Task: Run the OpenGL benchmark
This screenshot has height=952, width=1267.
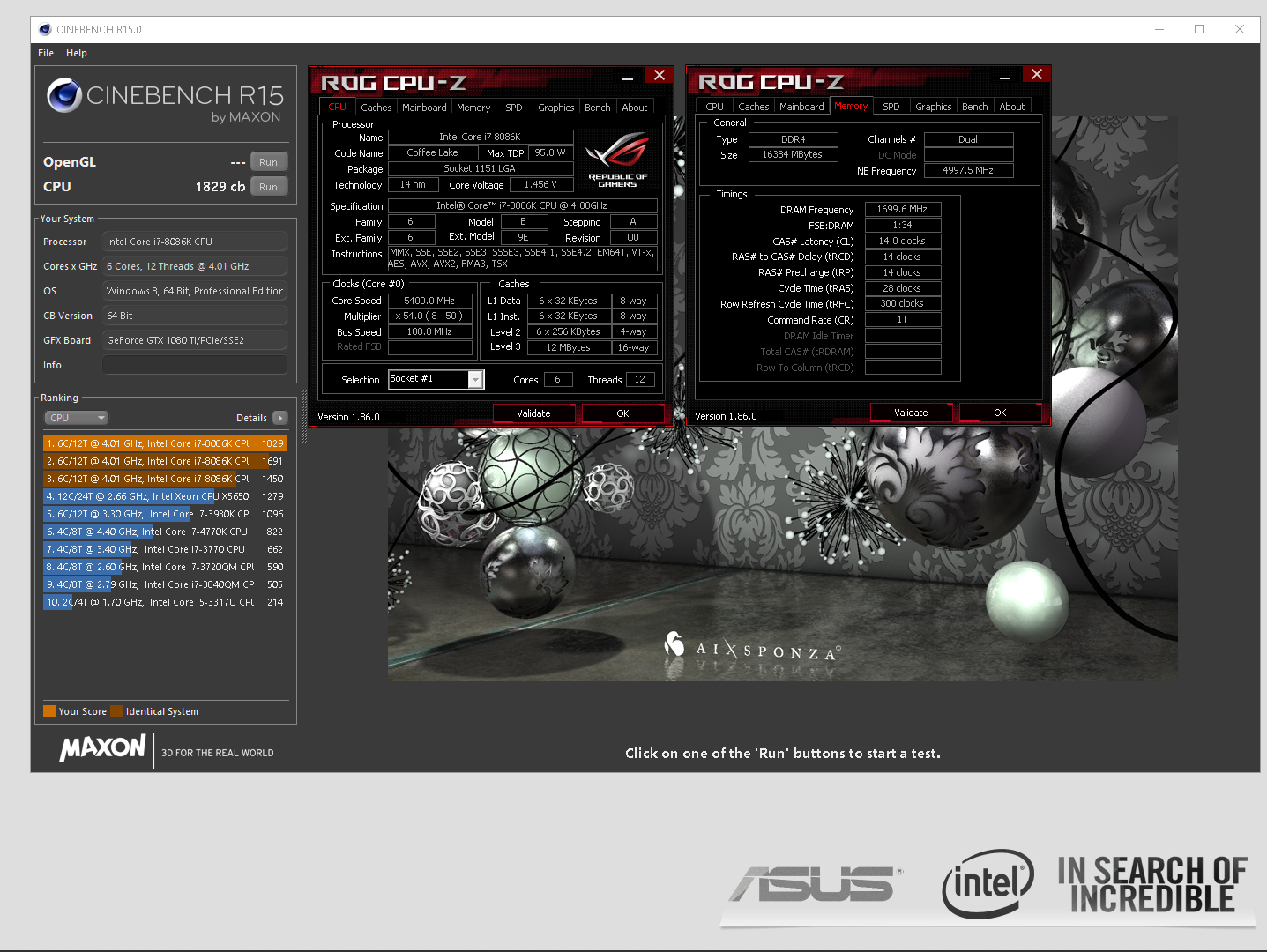Action: click(x=269, y=162)
